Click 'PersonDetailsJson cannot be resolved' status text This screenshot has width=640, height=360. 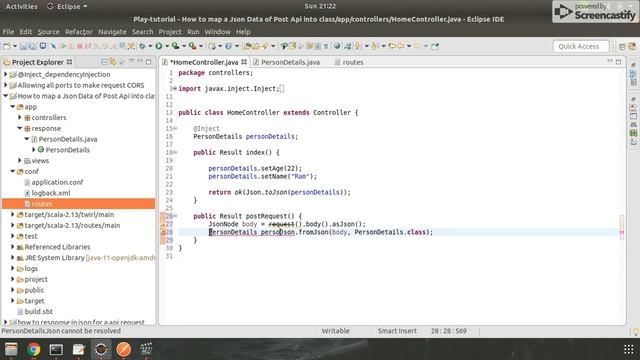click(61, 331)
